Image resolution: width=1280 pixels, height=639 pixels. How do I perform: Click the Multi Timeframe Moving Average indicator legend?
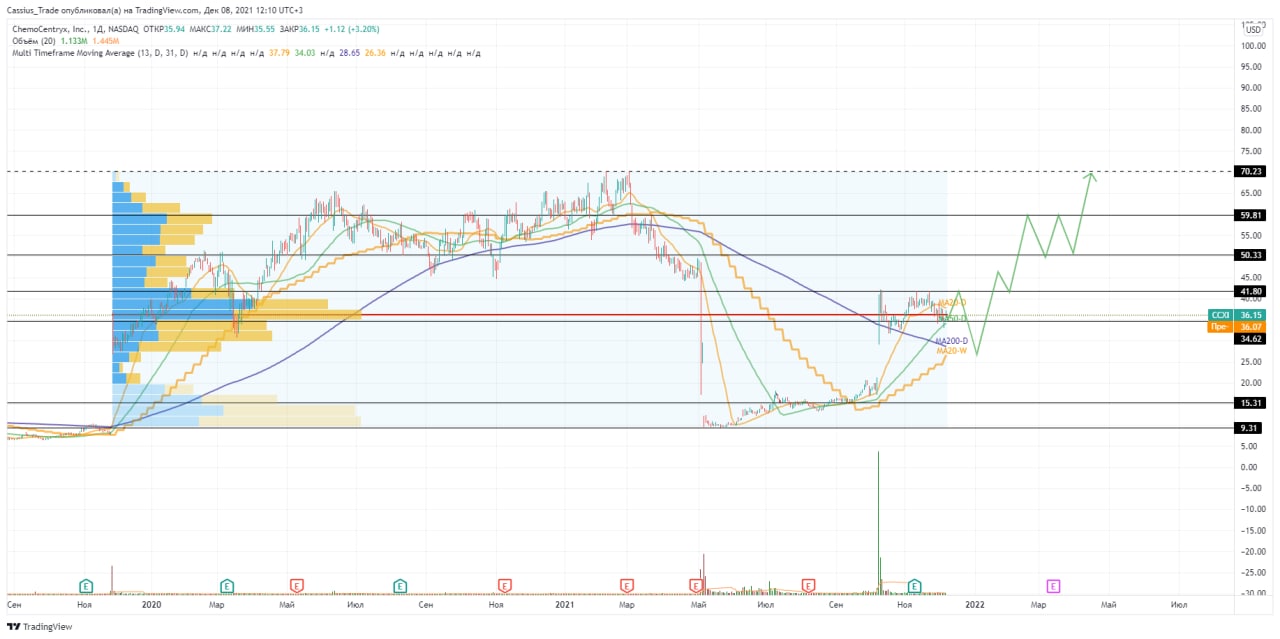coord(99,52)
